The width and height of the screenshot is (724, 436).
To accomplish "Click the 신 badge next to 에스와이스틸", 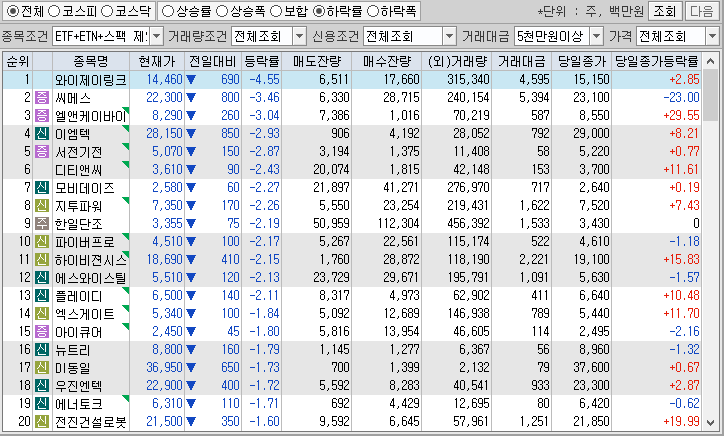I will pyautogui.click(x=42, y=278).
